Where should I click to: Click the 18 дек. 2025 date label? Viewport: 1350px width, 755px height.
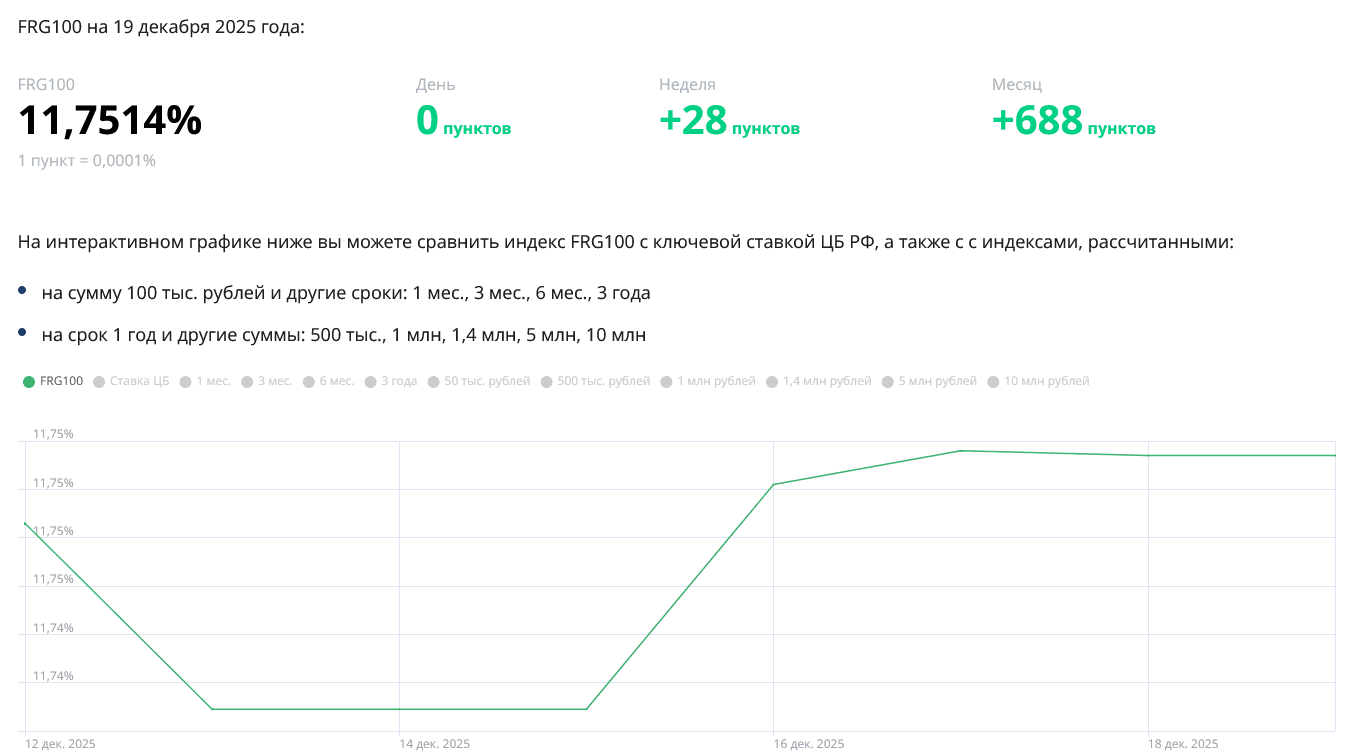[1183, 744]
